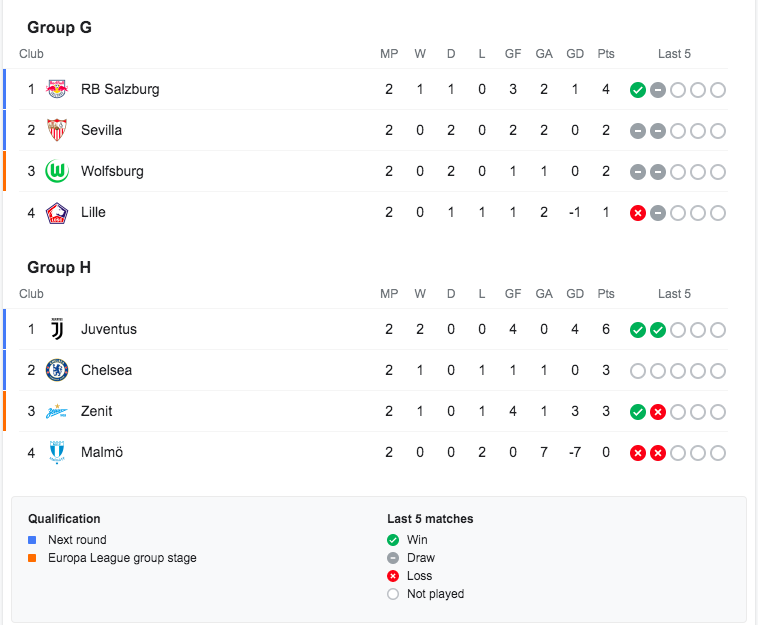Click the Chelsea club crest
This screenshot has width=758, height=625.
[57, 370]
